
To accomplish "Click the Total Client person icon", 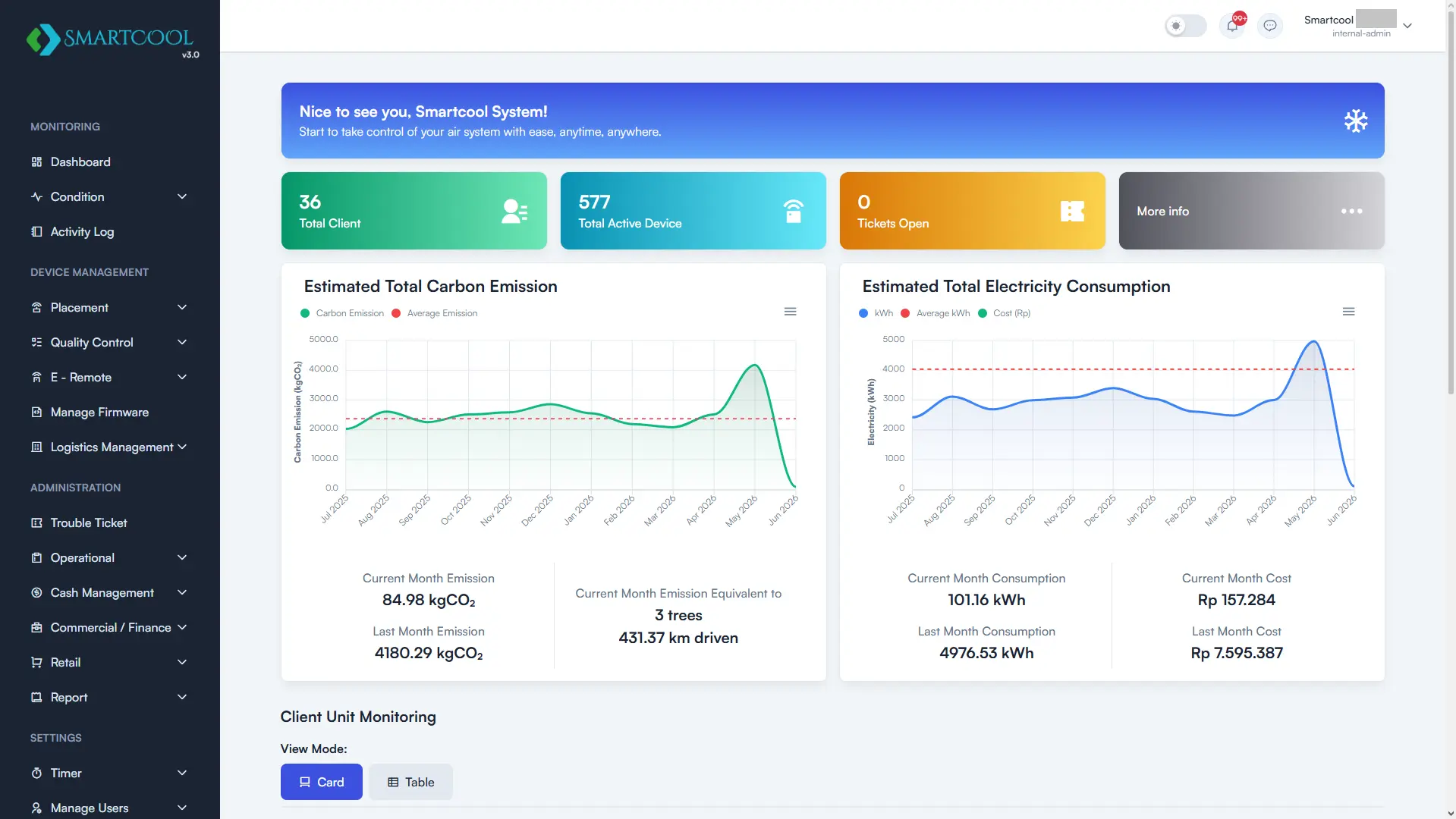I will (514, 211).
